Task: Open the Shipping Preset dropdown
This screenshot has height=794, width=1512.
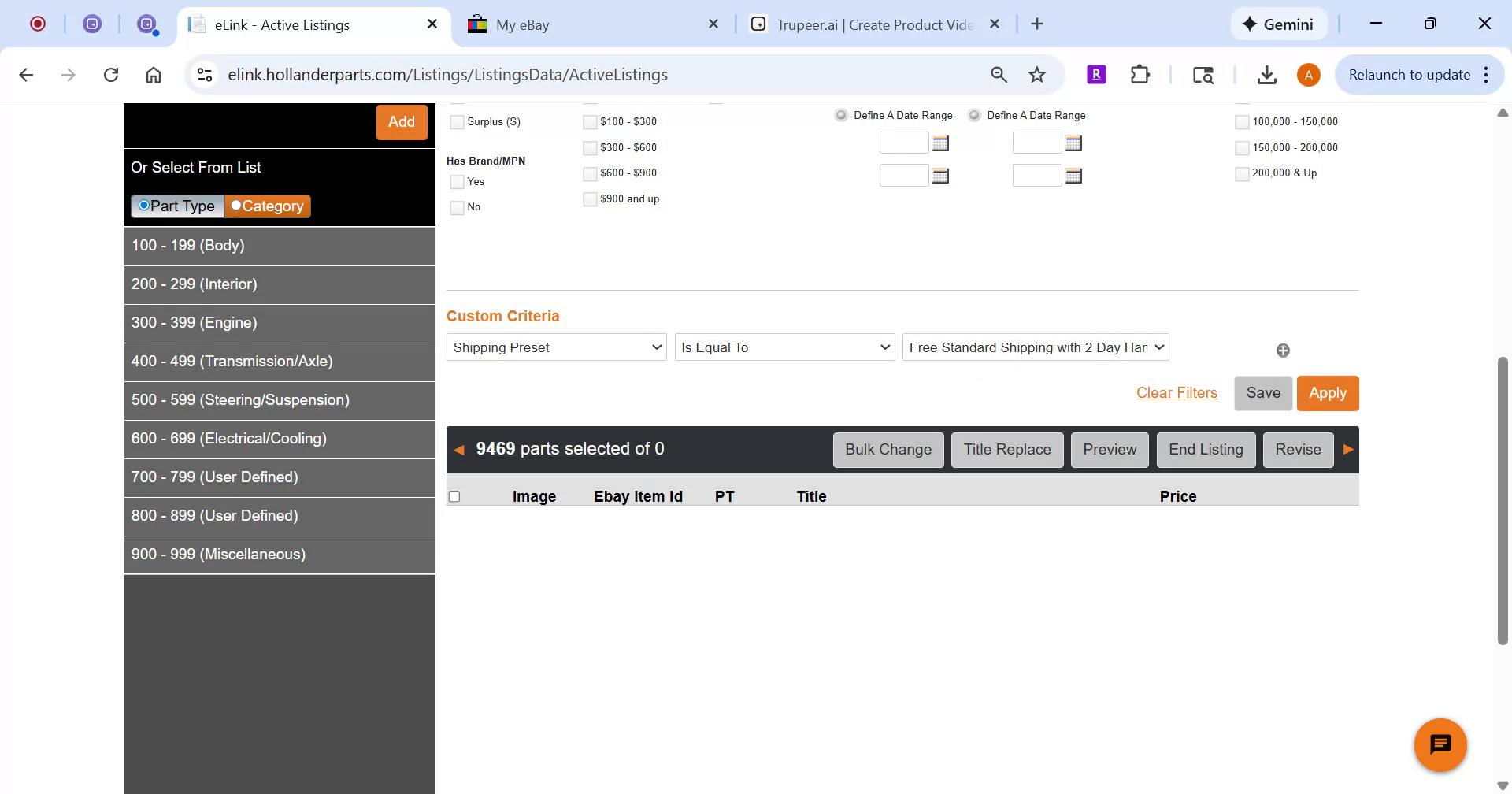Action: click(x=555, y=347)
